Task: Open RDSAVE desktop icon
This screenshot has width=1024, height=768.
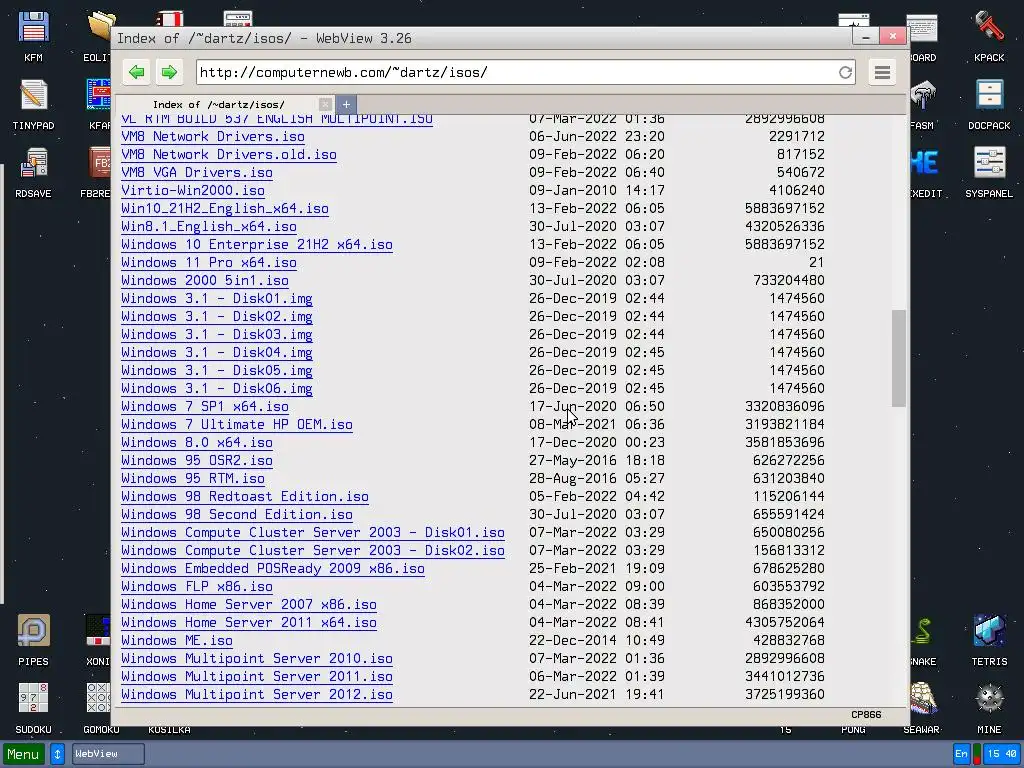Action: coord(33,172)
